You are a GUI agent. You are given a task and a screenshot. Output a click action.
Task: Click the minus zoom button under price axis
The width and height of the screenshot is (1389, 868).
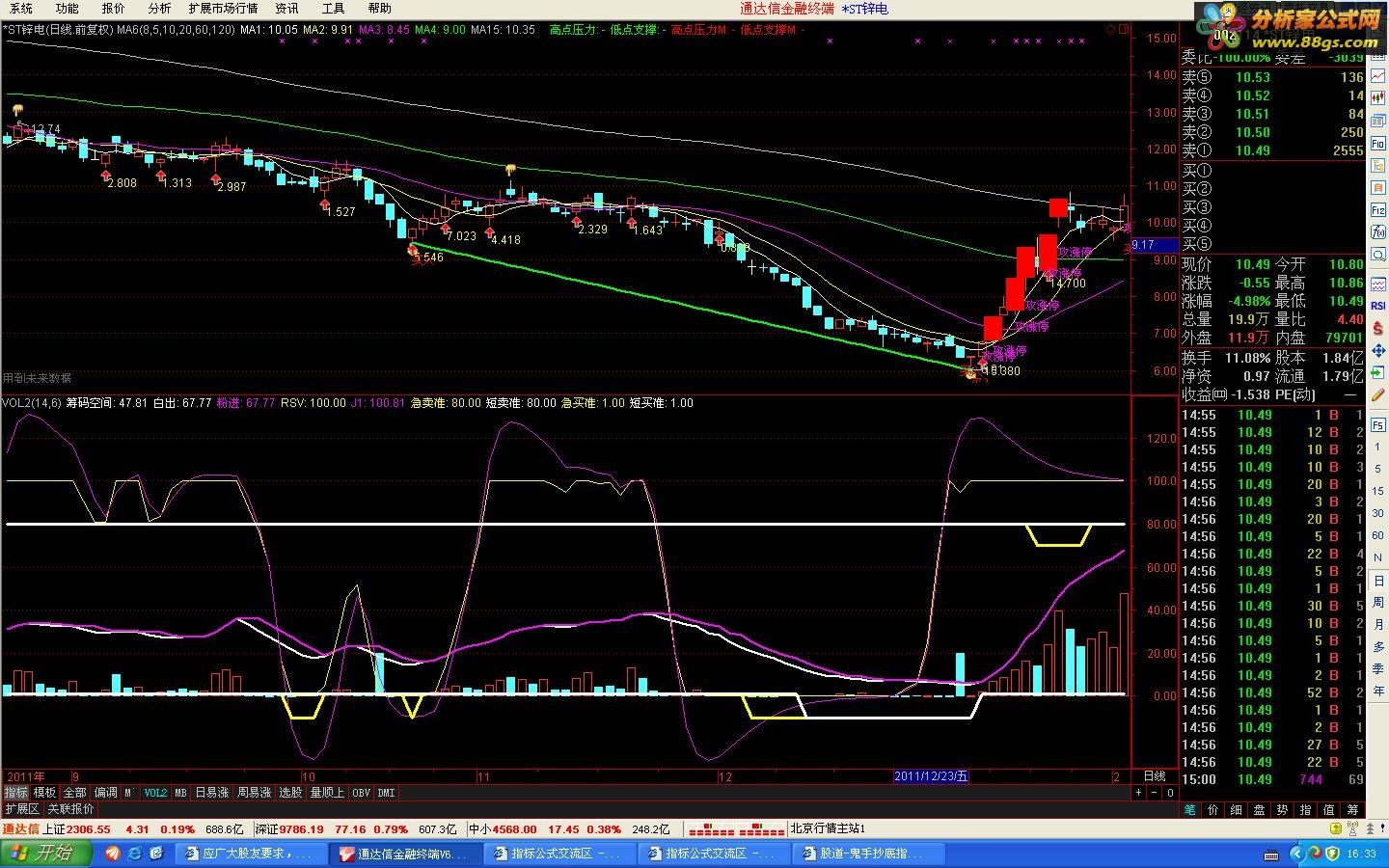[1155, 793]
